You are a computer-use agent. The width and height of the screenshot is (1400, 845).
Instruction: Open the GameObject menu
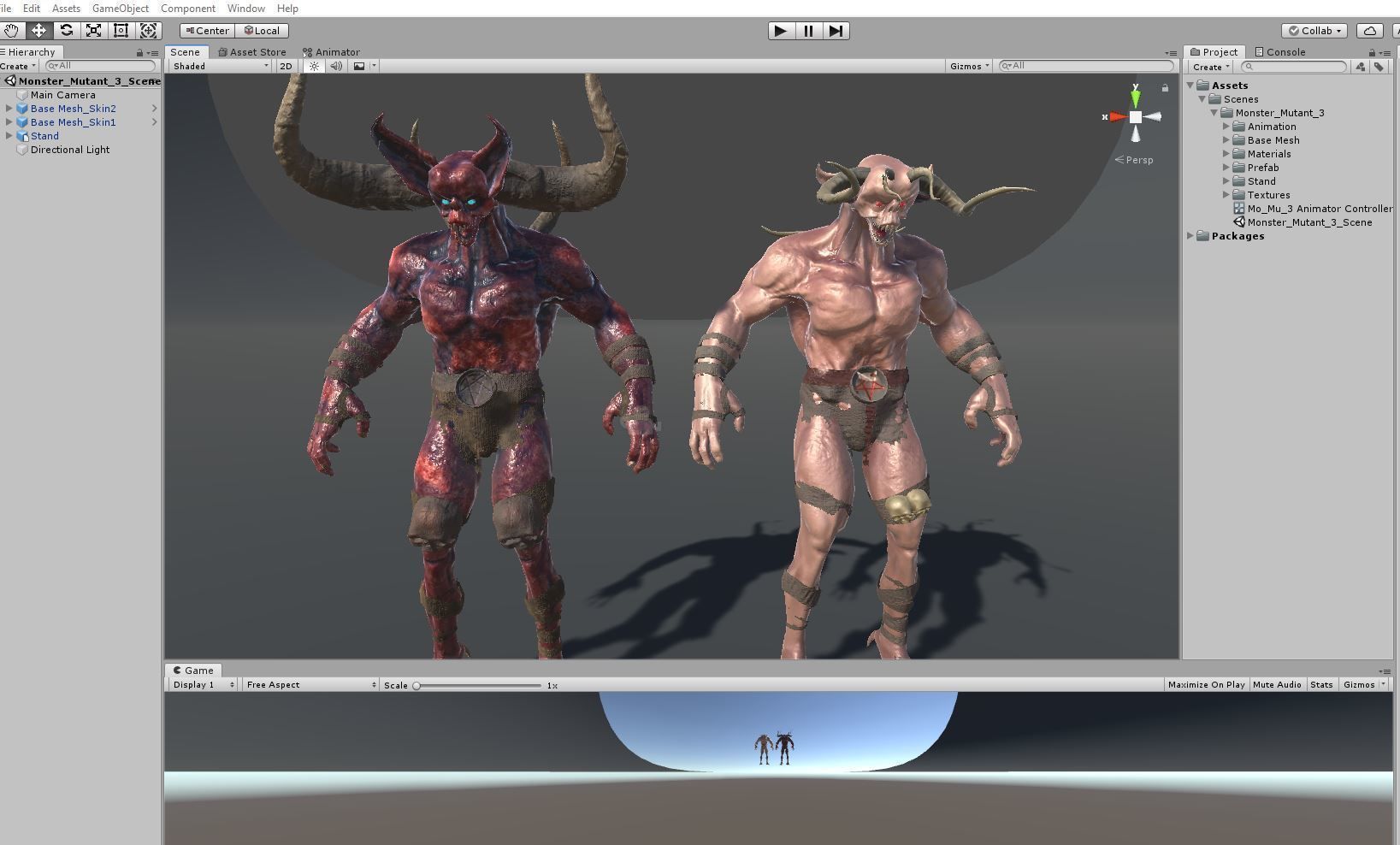click(120, 8)
